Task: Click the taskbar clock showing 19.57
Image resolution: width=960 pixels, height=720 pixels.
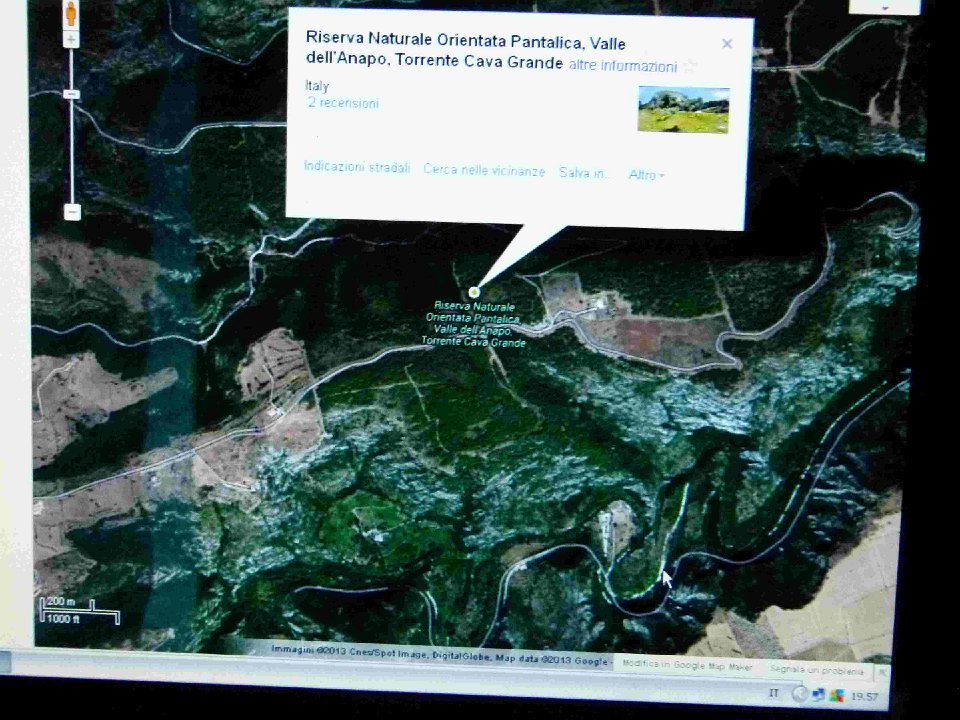Action: [x=864, y=696]
